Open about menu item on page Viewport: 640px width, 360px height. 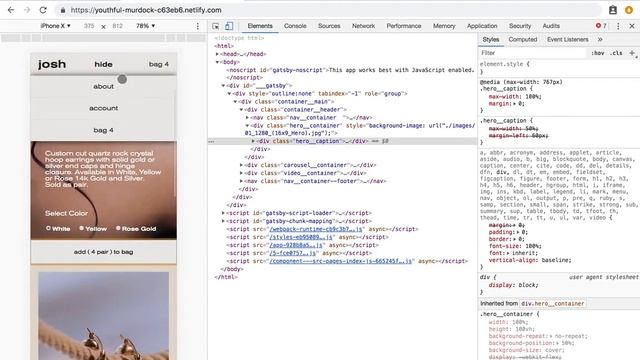(x=103, y=87)
